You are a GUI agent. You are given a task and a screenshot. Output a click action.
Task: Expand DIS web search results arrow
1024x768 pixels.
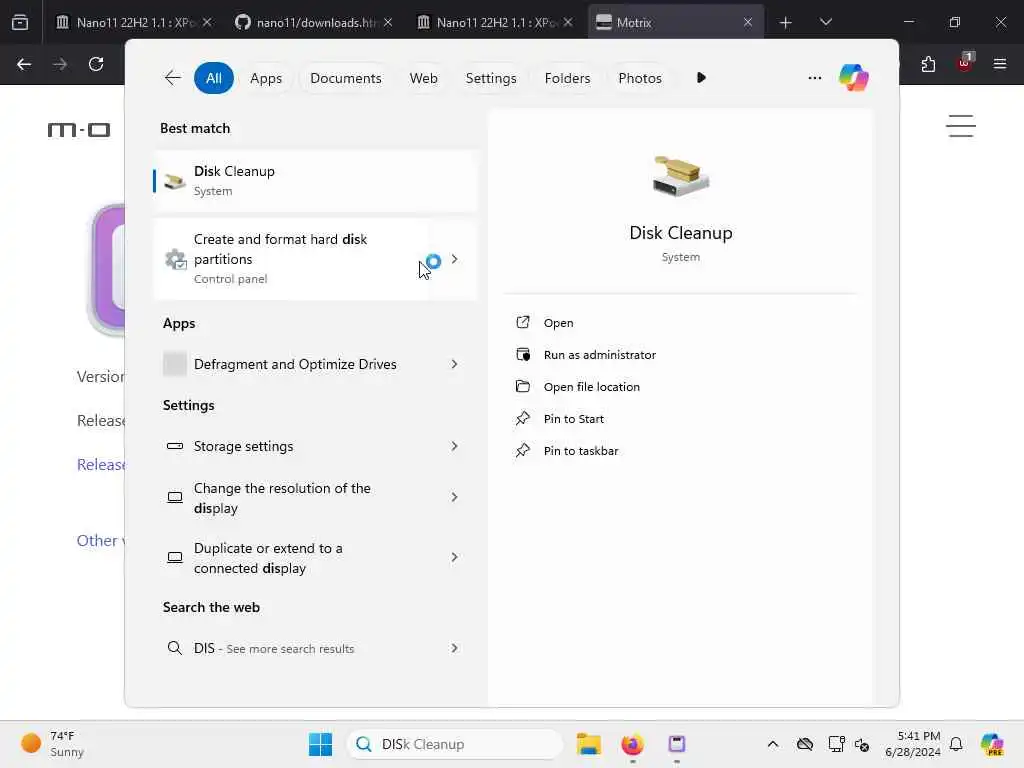tap(455, 648)
